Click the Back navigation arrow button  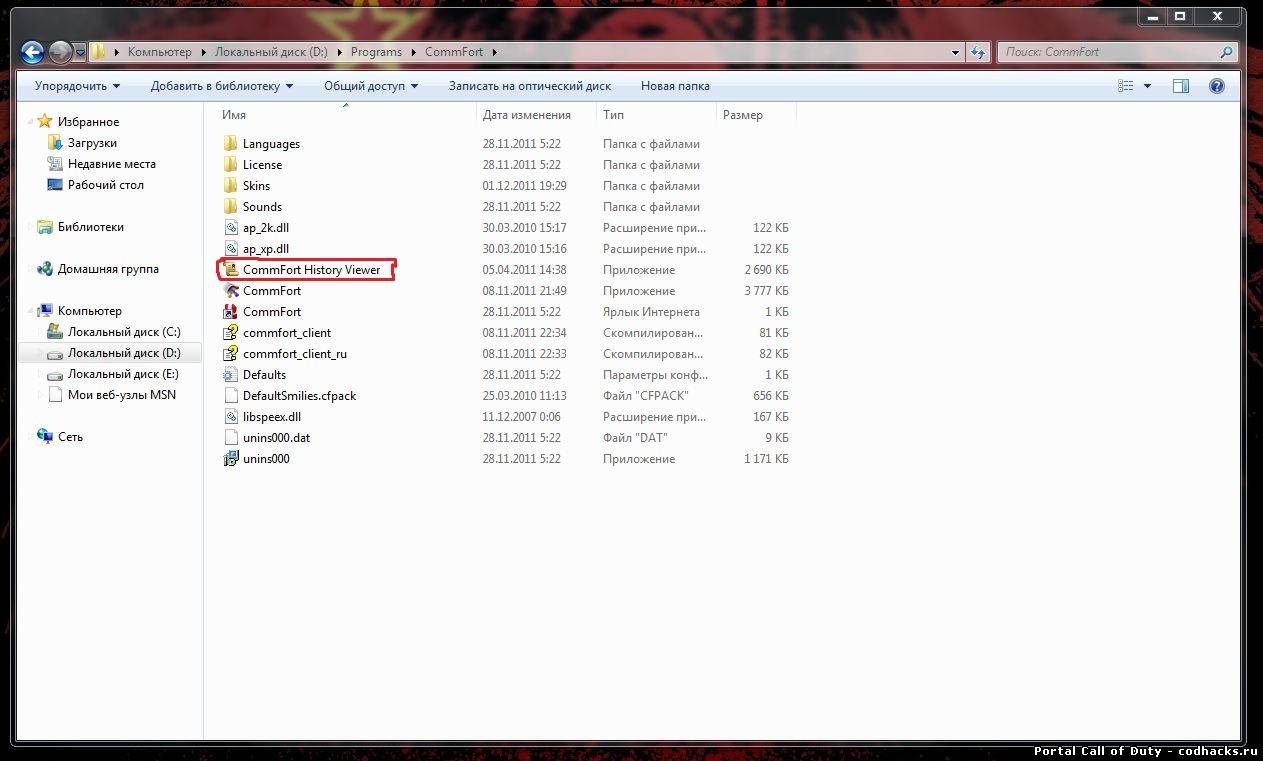32,52
